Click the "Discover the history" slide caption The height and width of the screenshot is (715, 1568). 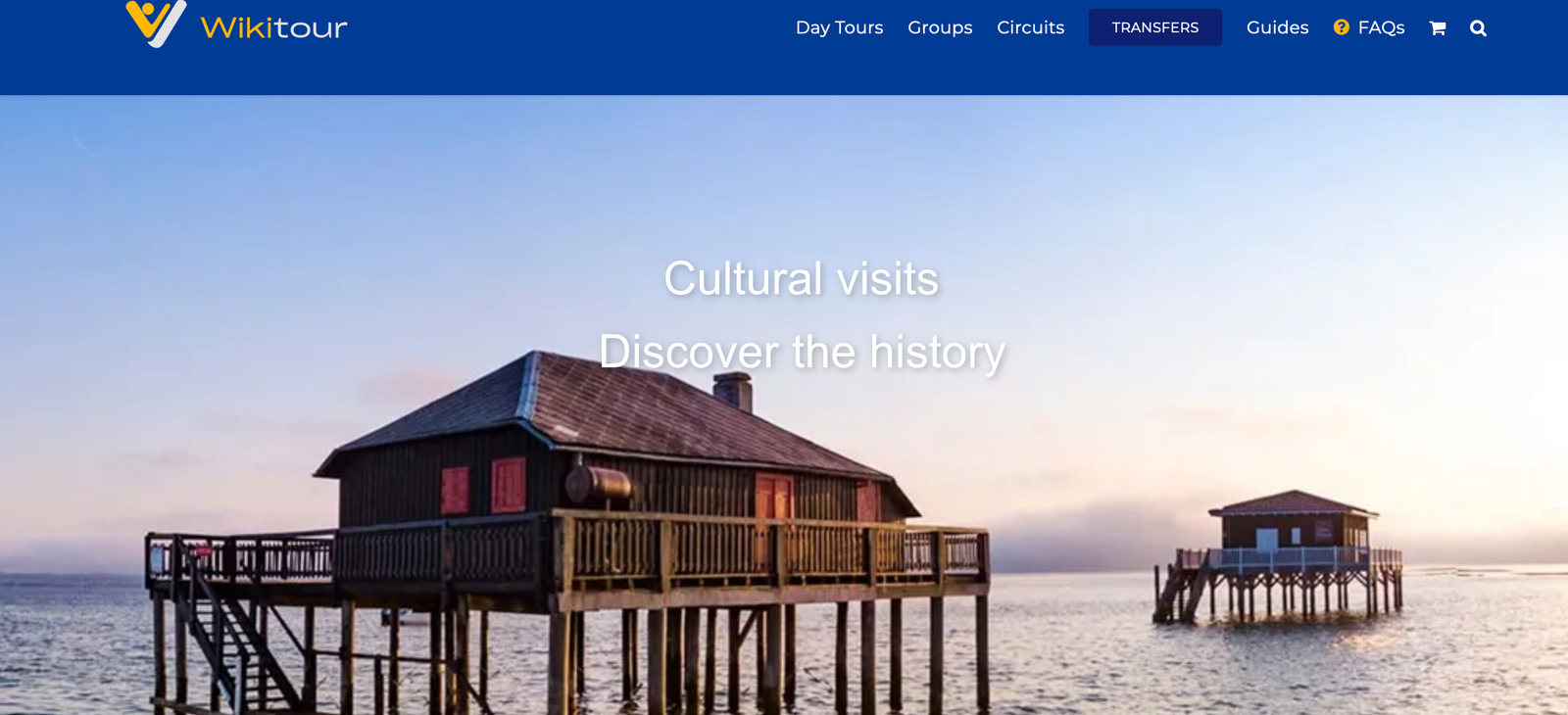(802, 352)
